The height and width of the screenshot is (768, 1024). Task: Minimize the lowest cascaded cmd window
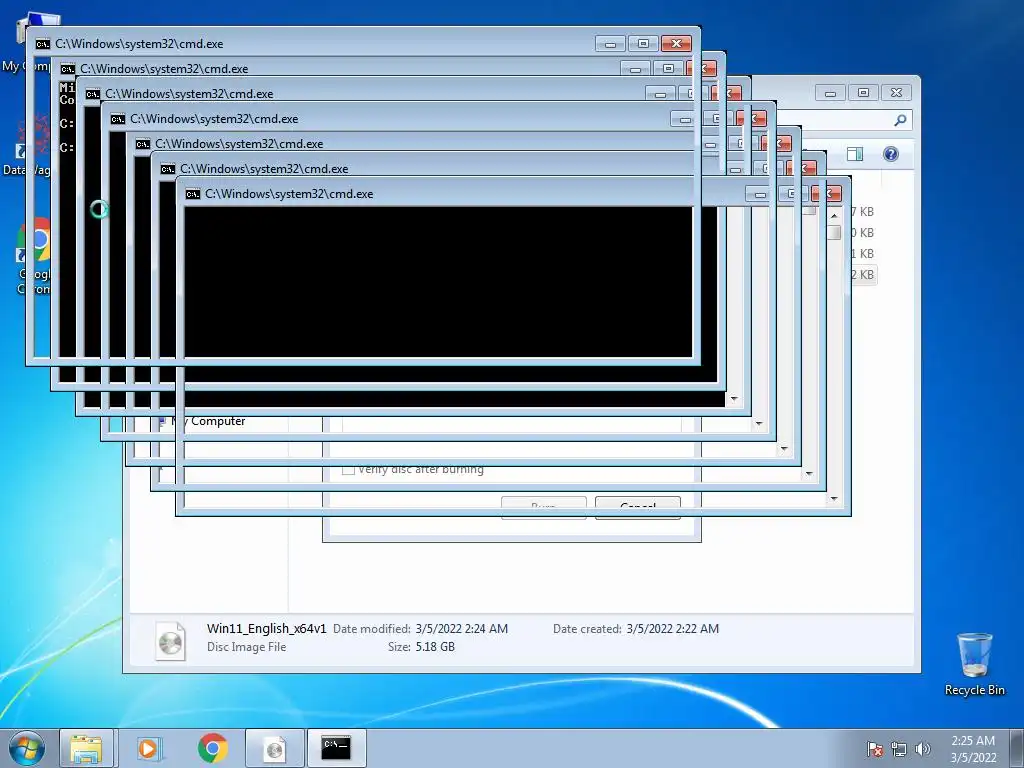[x=760, y=194]
